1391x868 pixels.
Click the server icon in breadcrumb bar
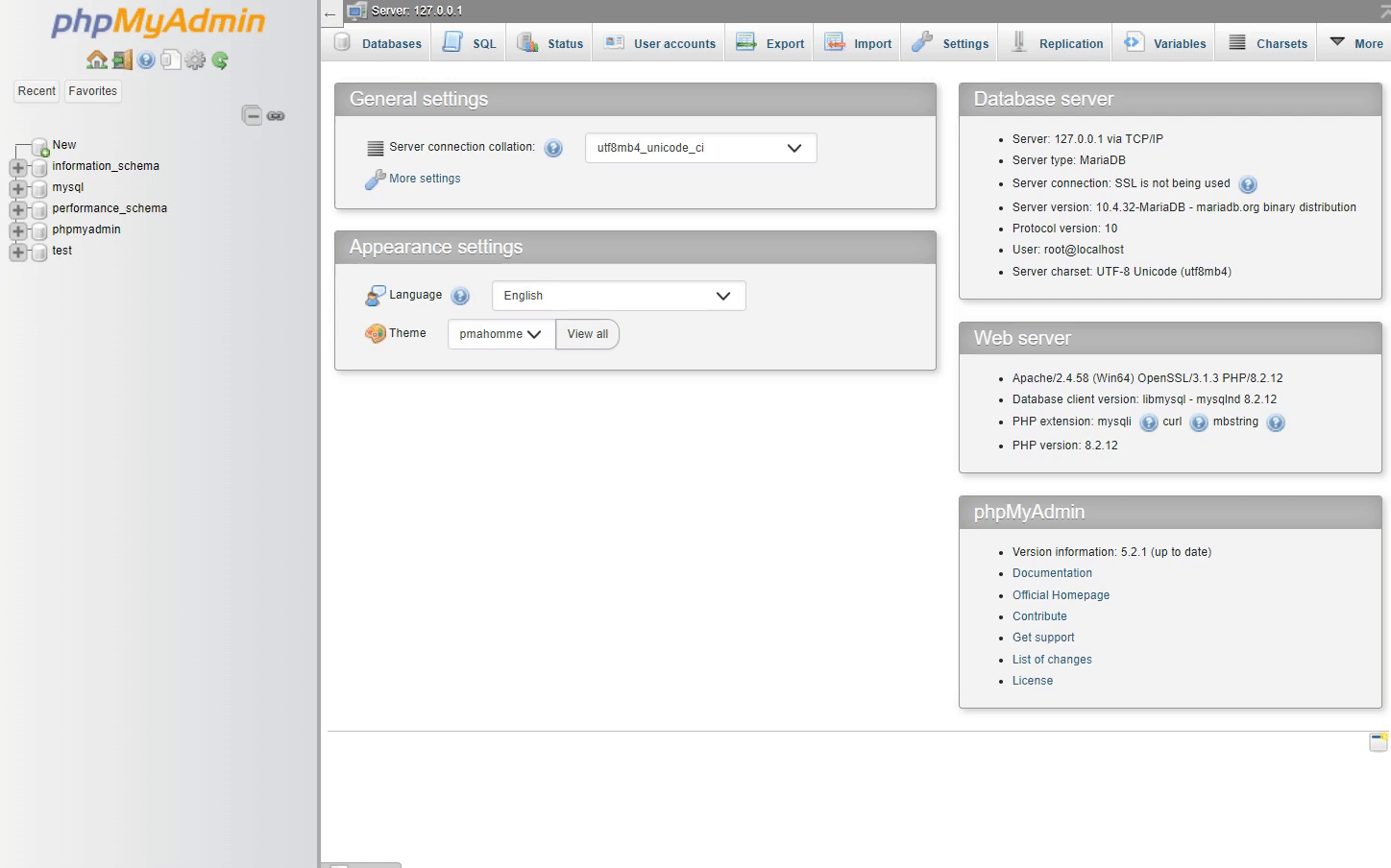click(x=356, y=12)
